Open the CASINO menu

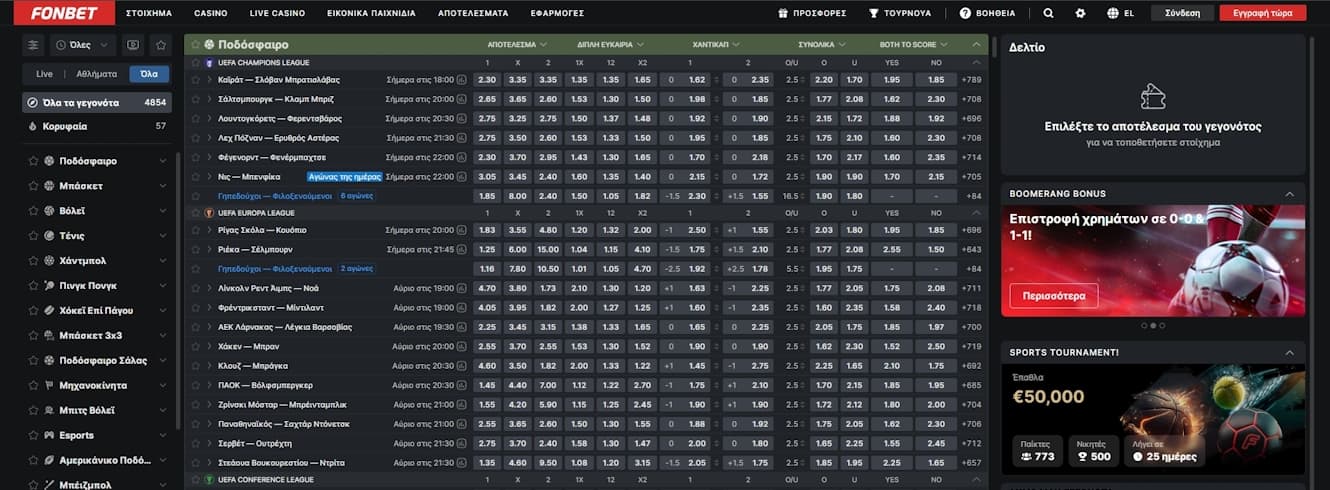[x=210, y=14]
